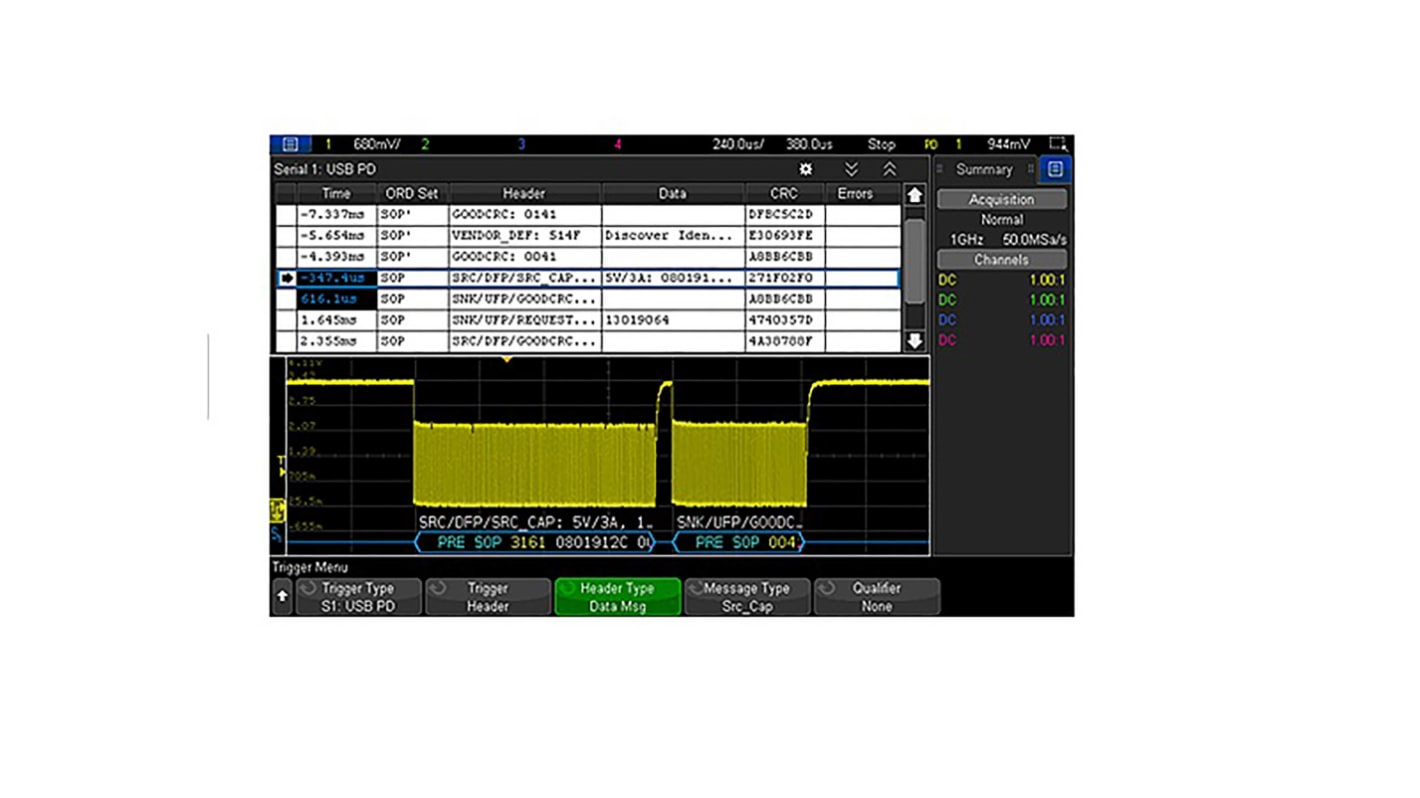Screen dimensions: 1420x798
Task: Click the blue channel 3 DC entry
Action: pos(1001,320)
